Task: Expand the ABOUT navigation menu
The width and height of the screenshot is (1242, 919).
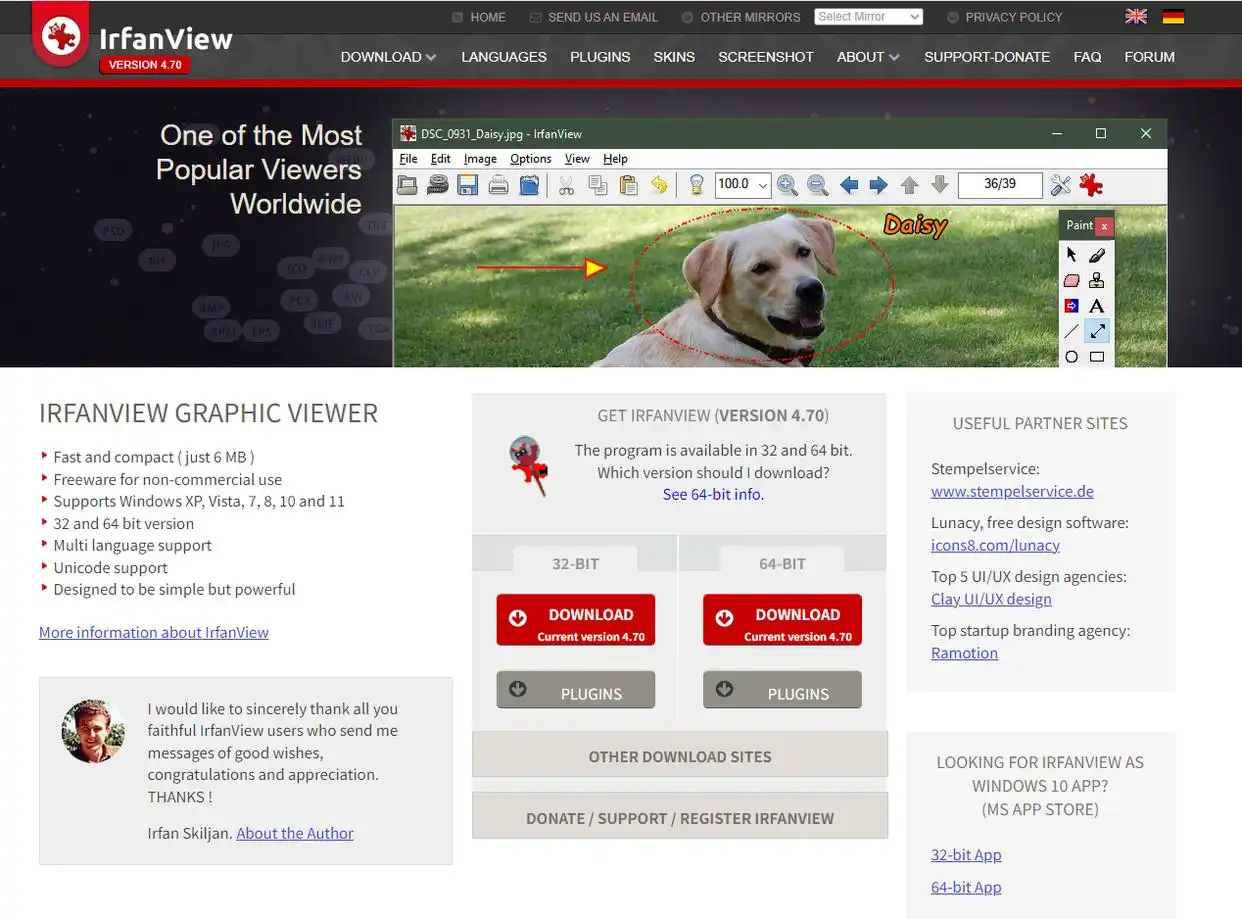Action: click(868, 57)
